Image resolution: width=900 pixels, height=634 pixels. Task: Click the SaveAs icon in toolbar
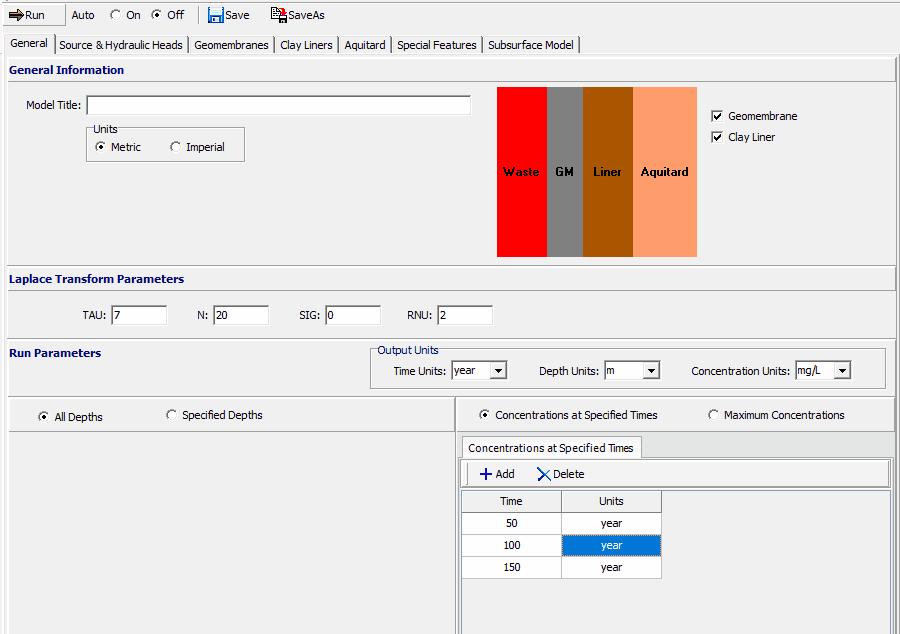click(279, 15)
